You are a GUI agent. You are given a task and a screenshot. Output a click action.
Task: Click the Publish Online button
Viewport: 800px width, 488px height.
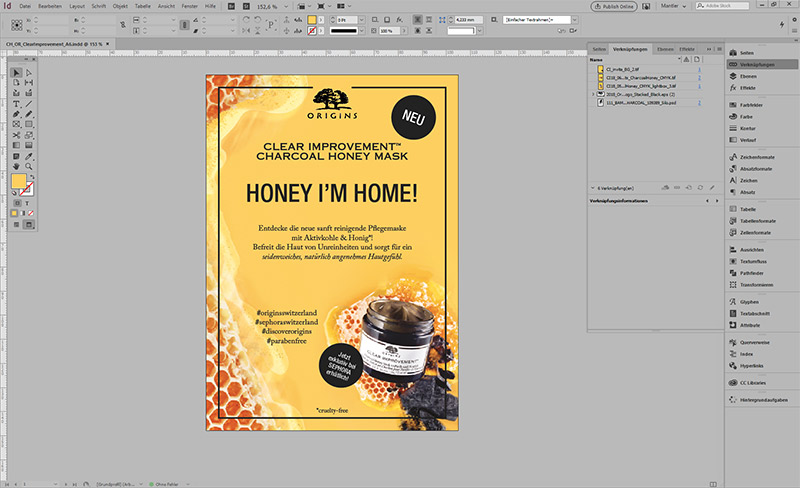tap(614, 6)
